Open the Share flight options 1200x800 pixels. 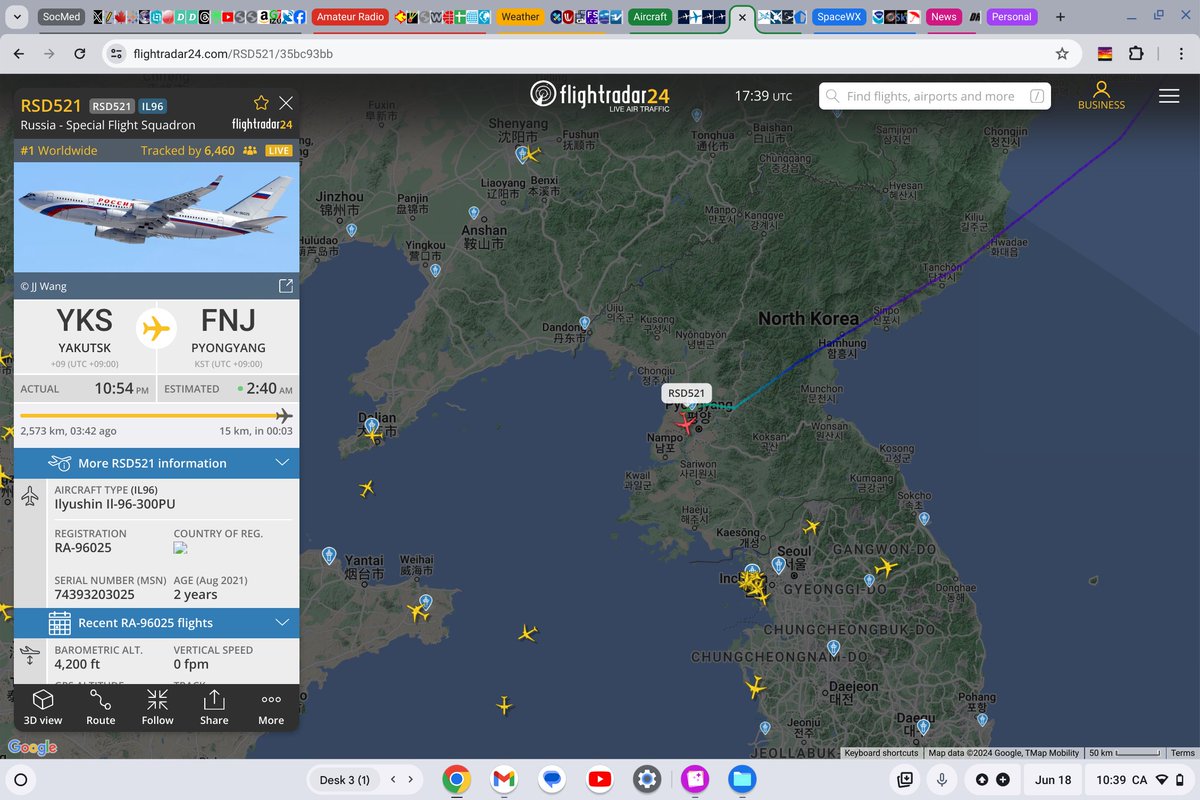pyautogui.click(x=214, y=707)
